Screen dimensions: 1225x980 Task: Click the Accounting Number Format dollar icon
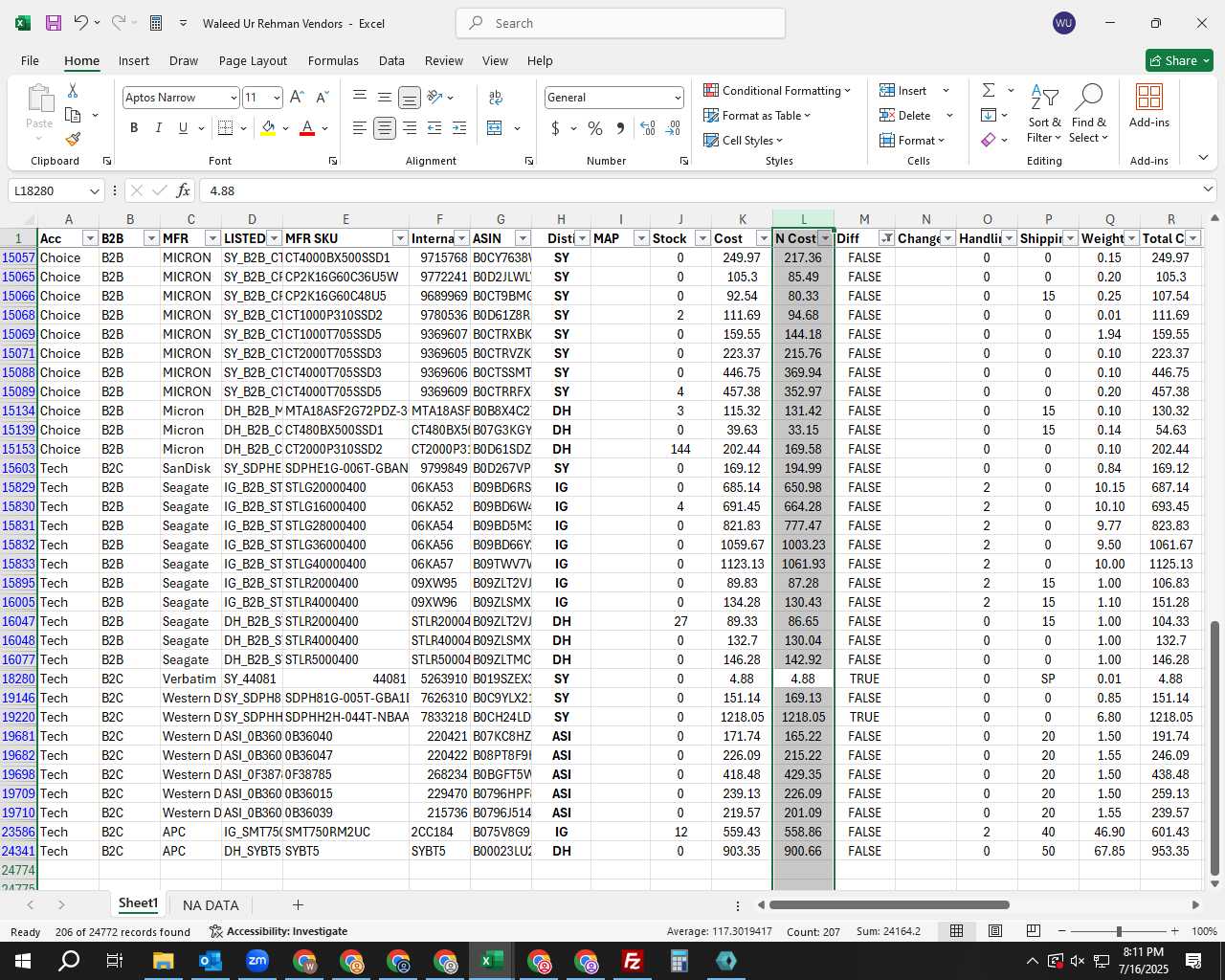coord(555,128)
